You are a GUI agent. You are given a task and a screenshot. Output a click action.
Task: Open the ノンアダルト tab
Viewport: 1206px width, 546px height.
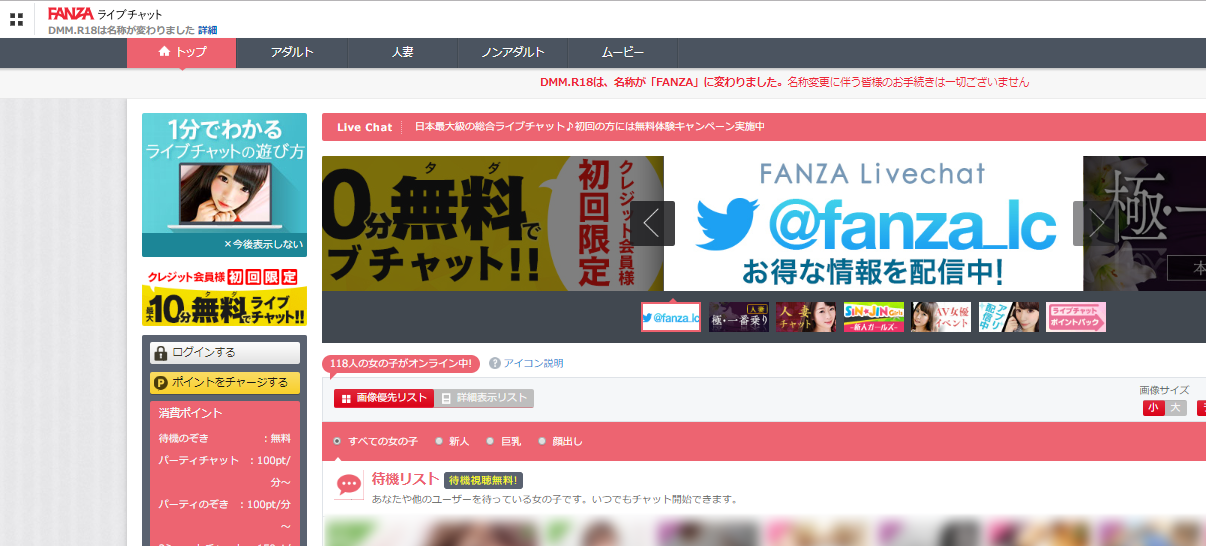pos(513,53)
